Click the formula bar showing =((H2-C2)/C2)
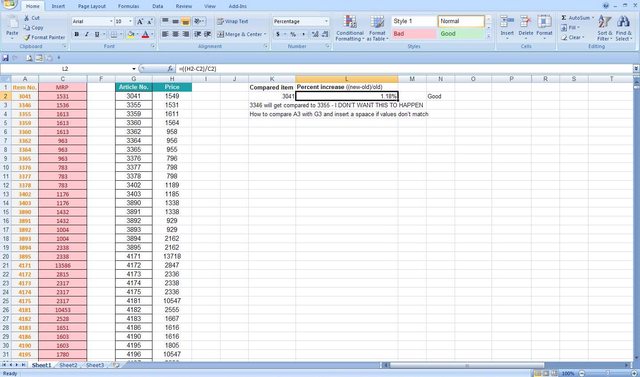The height and width of the screenshot is (377, 640). (404, 69)
